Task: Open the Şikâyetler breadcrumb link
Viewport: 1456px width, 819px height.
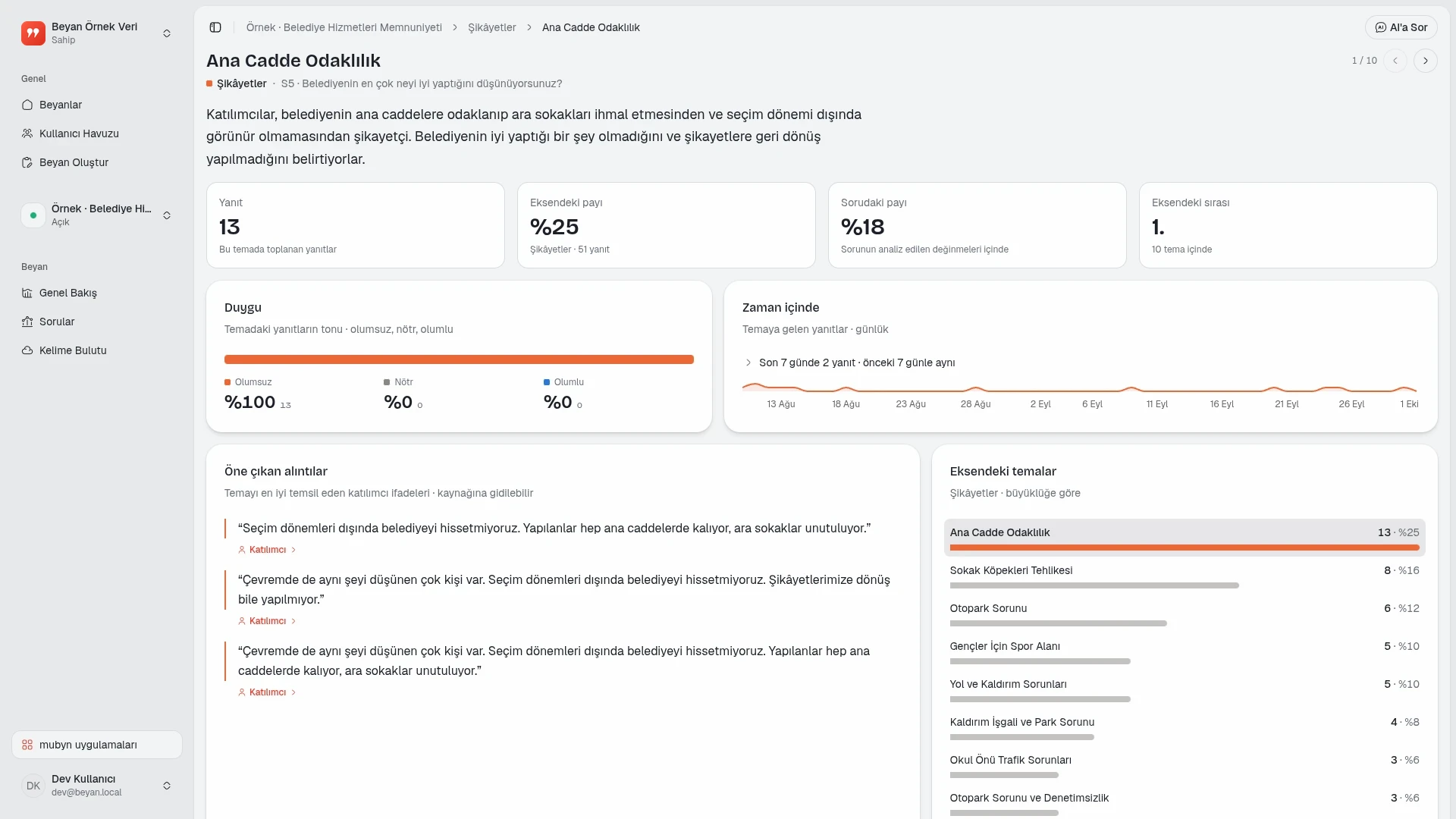Action: tap(491, 27)
